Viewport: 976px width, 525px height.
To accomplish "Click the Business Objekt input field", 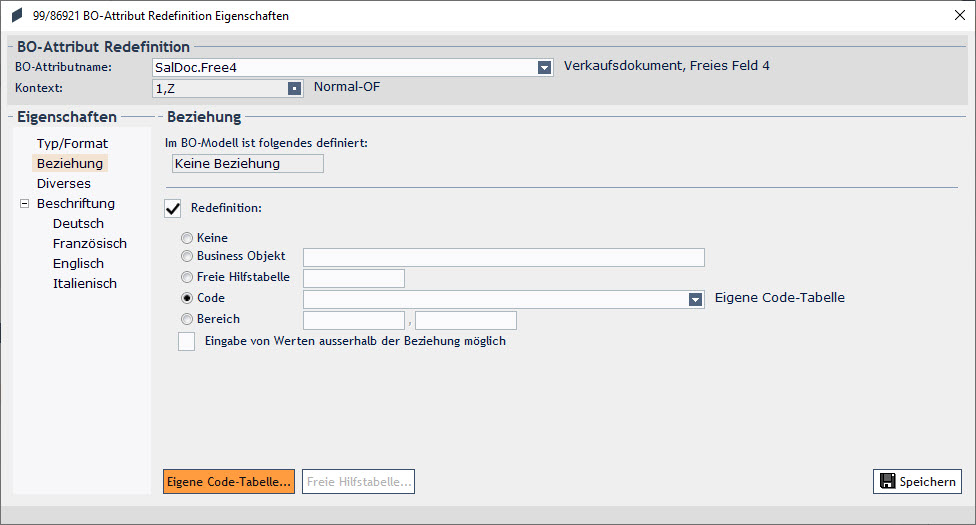I will tap(504, 257).
